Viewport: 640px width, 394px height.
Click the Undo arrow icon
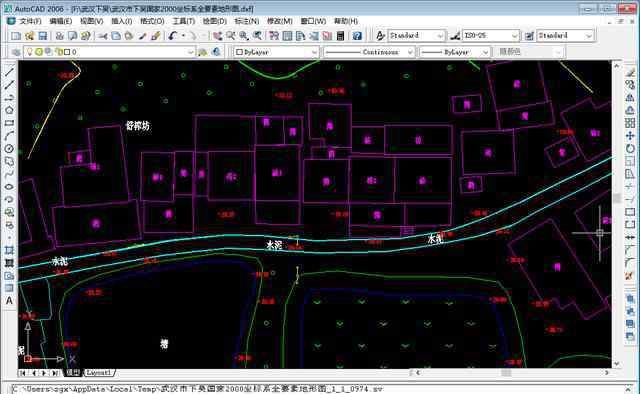click(173, 36)
